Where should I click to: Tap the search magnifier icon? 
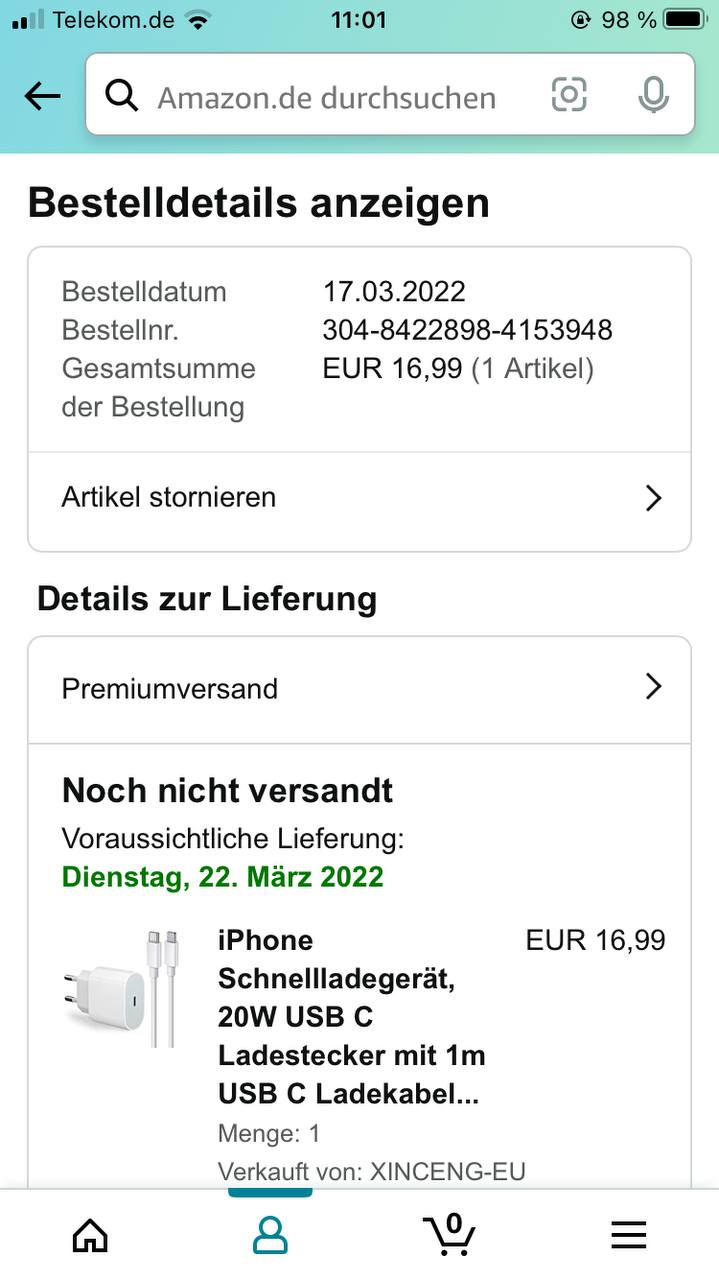[122, 96]
